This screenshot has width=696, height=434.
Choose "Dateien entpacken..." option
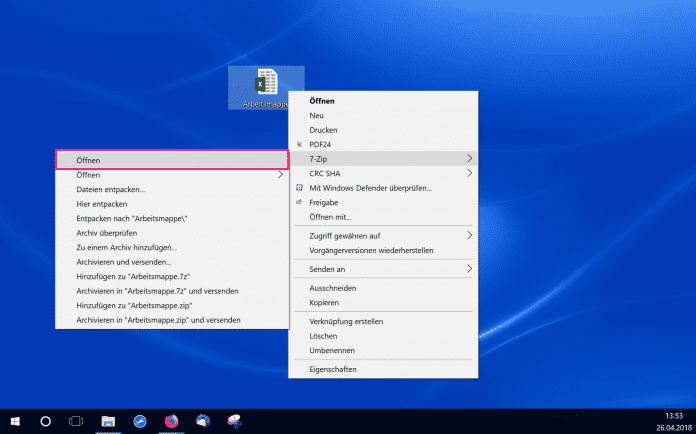coord(111,189)
